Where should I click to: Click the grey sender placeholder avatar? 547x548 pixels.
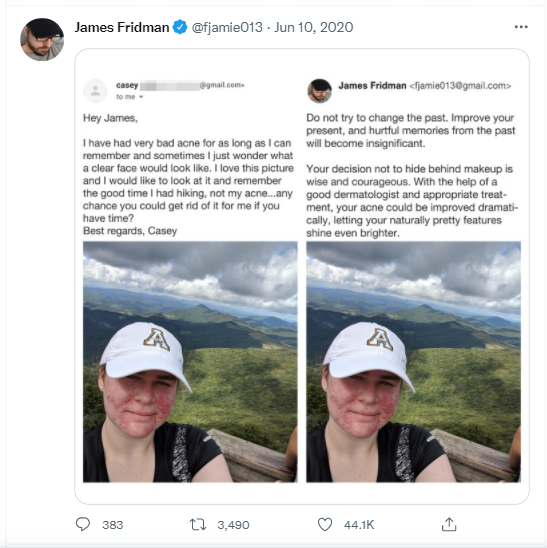95,91
